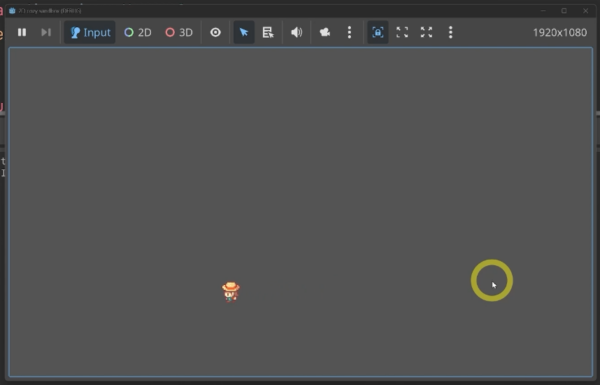Minimize the game debug window
The height and width of the screenshot is (385, 600).
tap(543, 11)
